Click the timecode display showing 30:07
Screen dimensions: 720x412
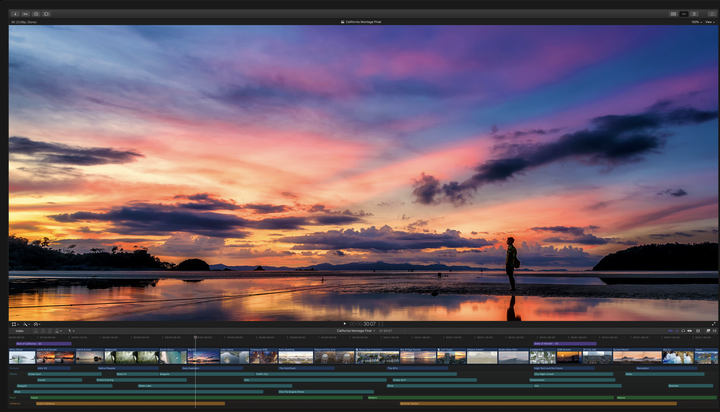[369, 324]
